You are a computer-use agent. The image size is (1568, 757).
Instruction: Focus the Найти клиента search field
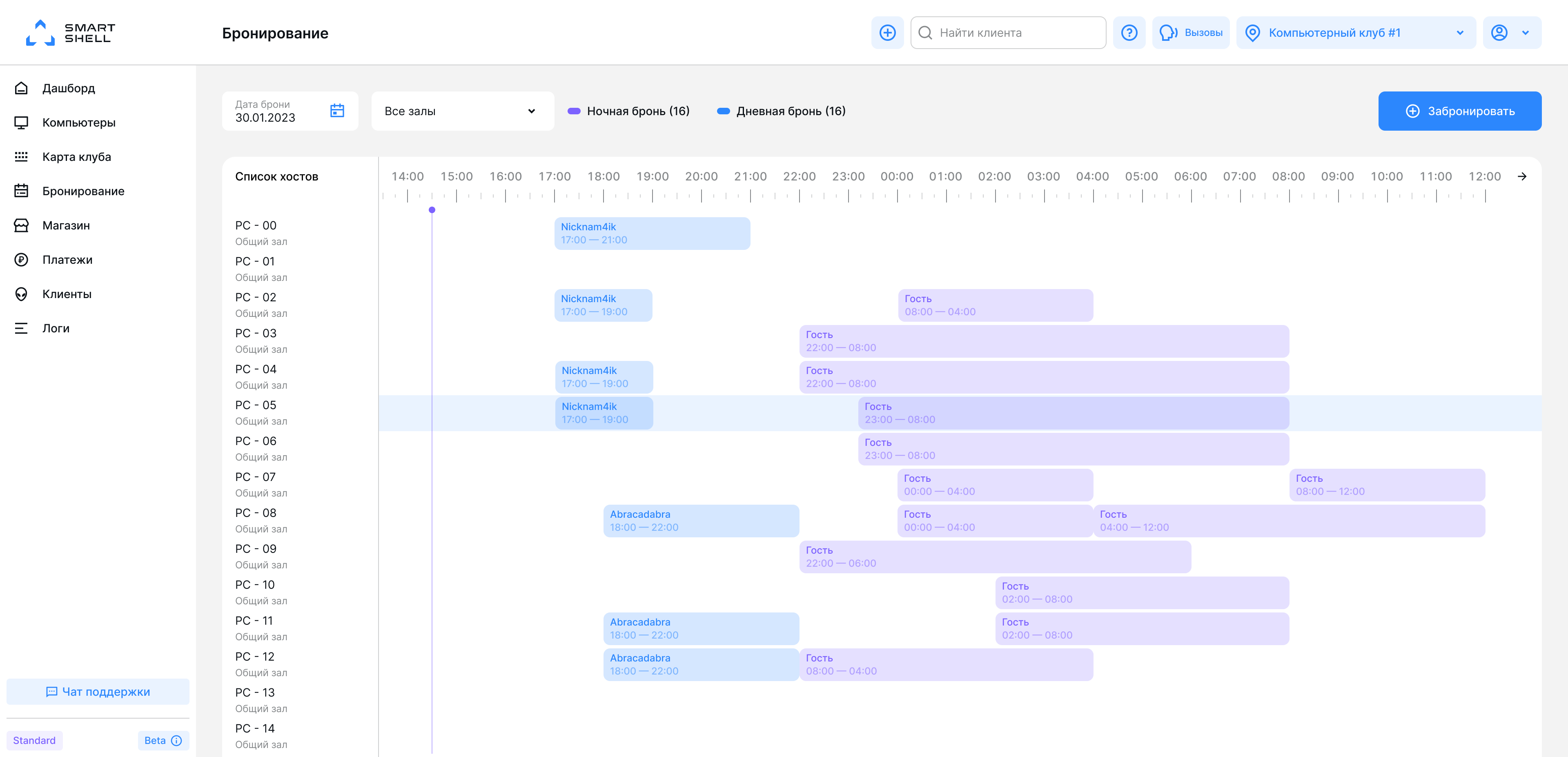(1008, 33)
